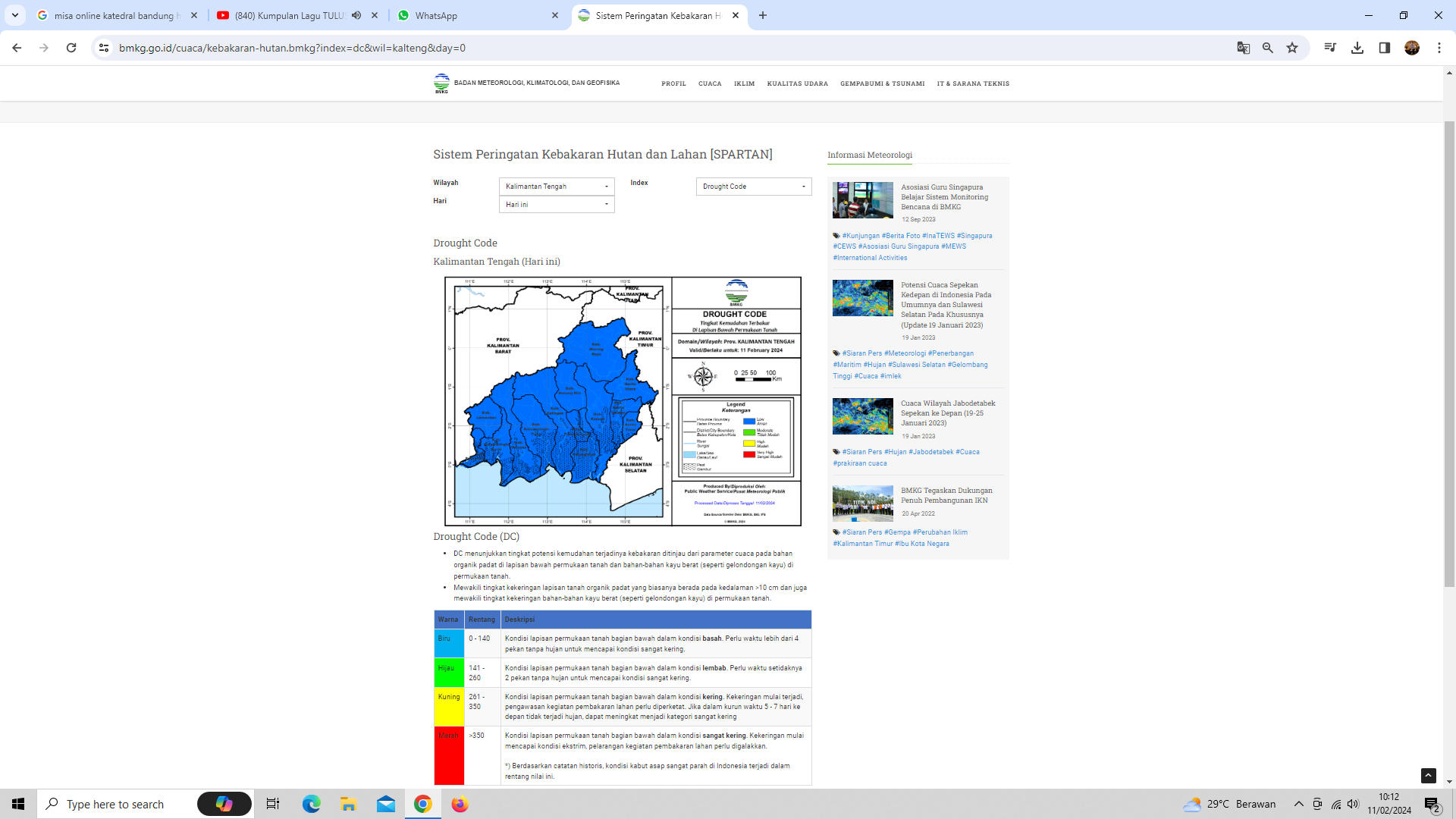Launch Microsoft Edge from taskbar
1456x819 pixels.
[x=311, y=804]
